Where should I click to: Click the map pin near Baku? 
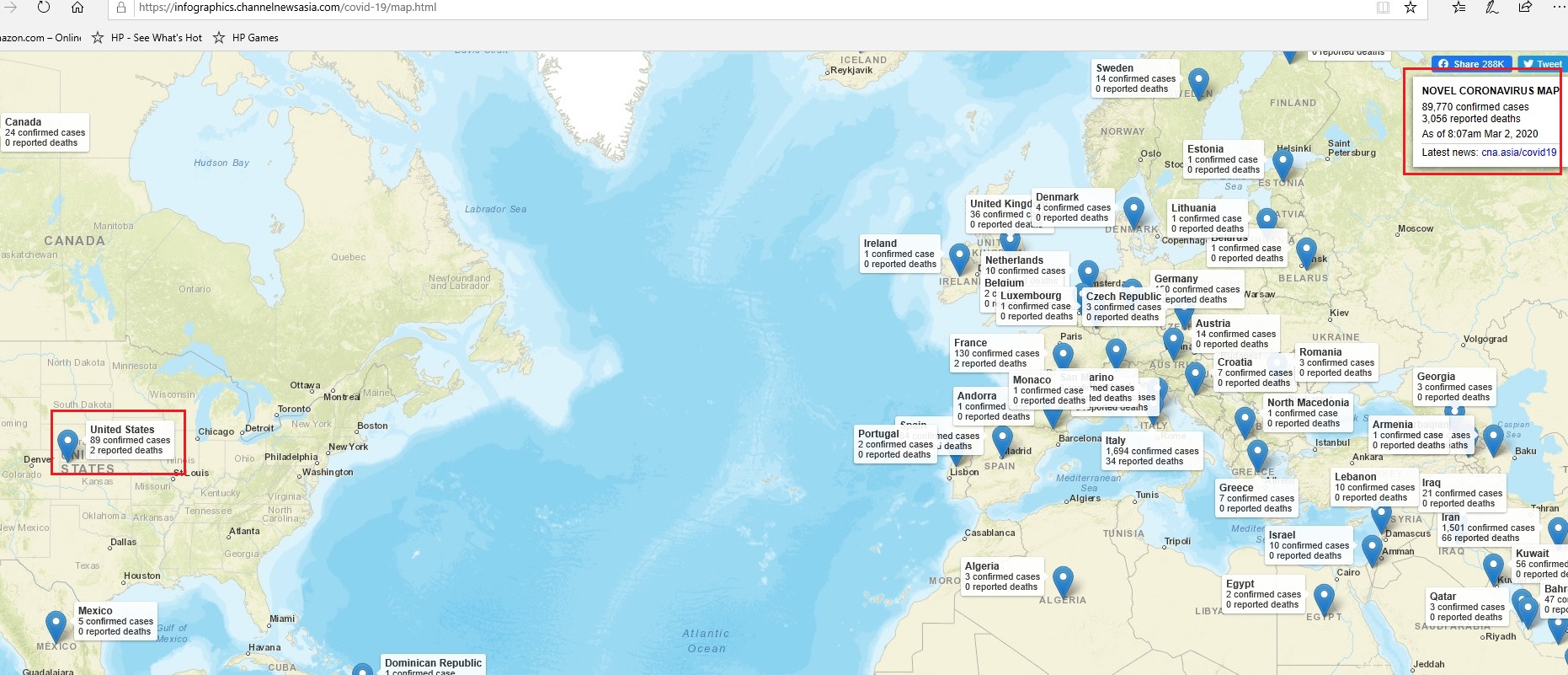pyautogui.click(x=1493, y=440)
